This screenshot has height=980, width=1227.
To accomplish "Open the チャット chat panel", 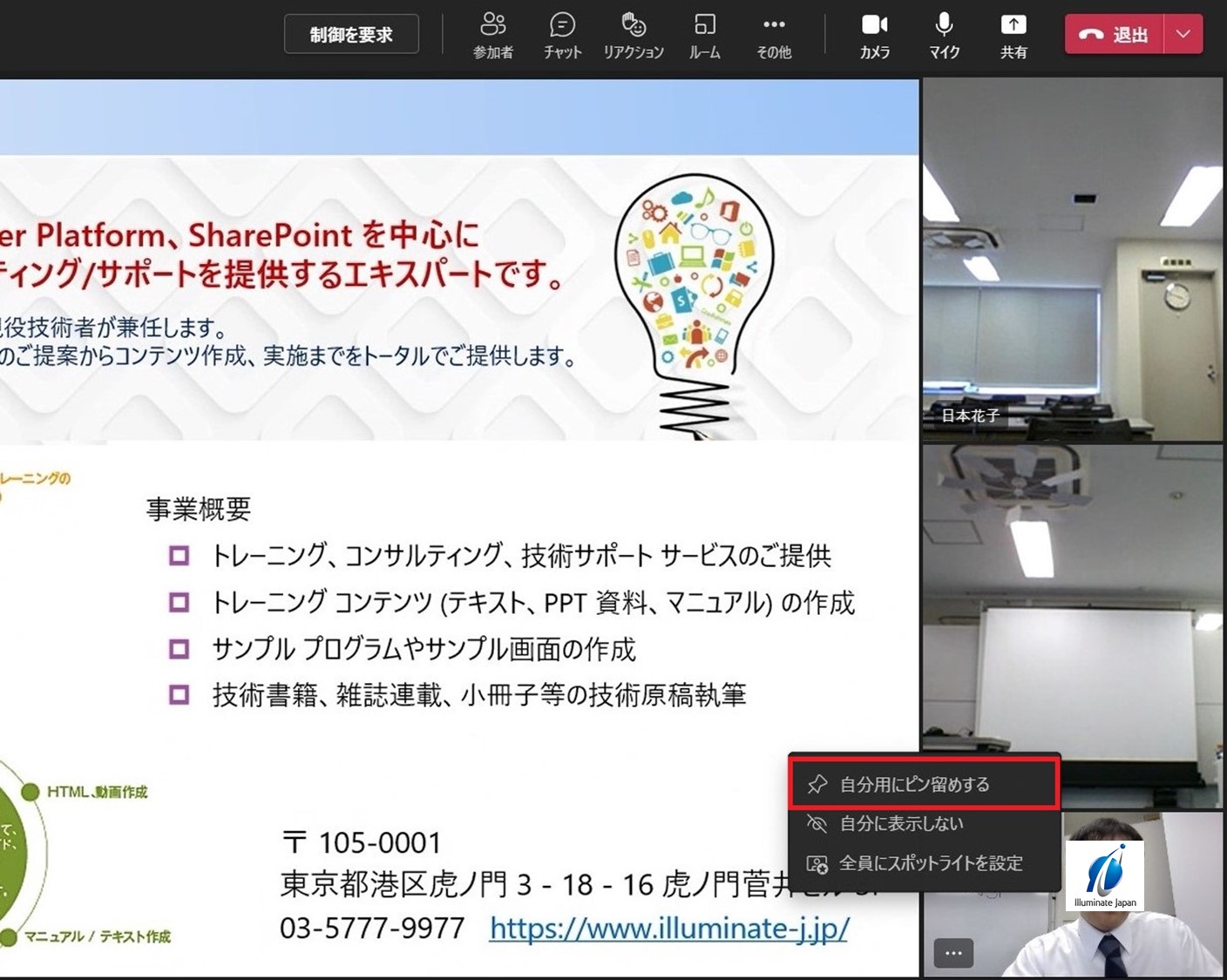I will [562, 36].
